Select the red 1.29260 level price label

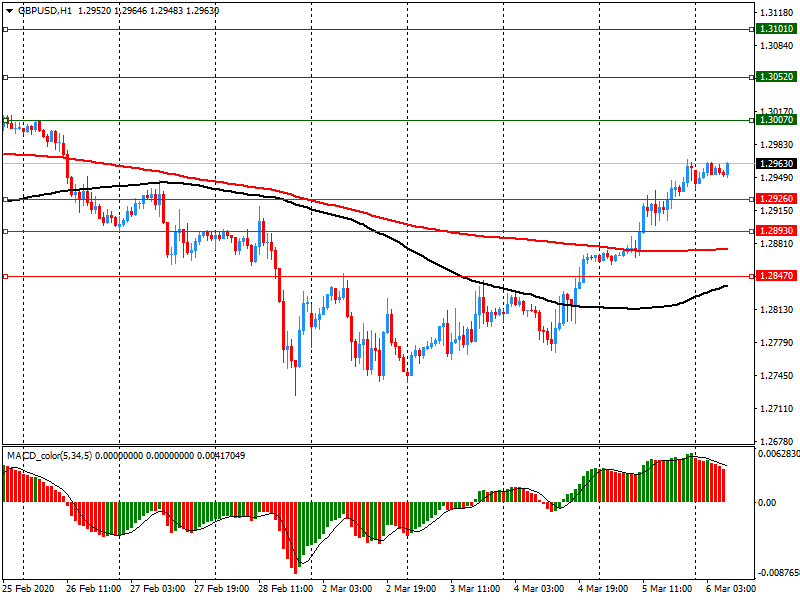coord(777,198)
